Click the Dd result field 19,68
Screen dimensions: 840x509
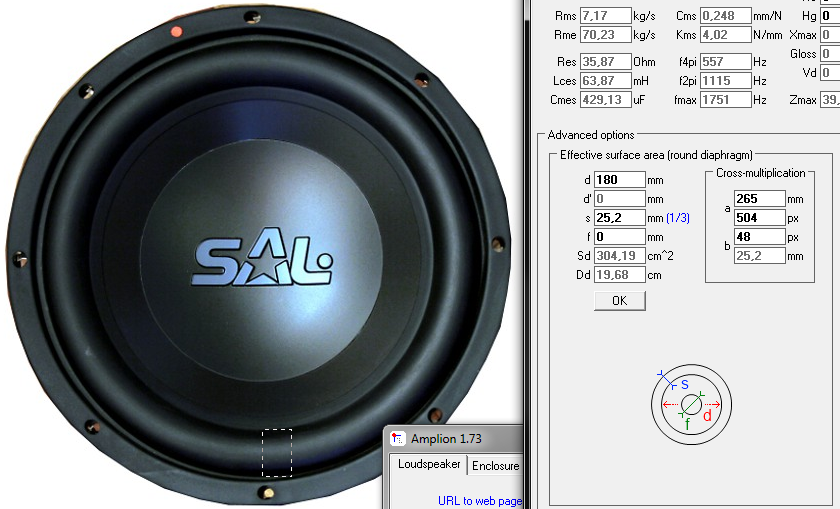click(620, 275)
